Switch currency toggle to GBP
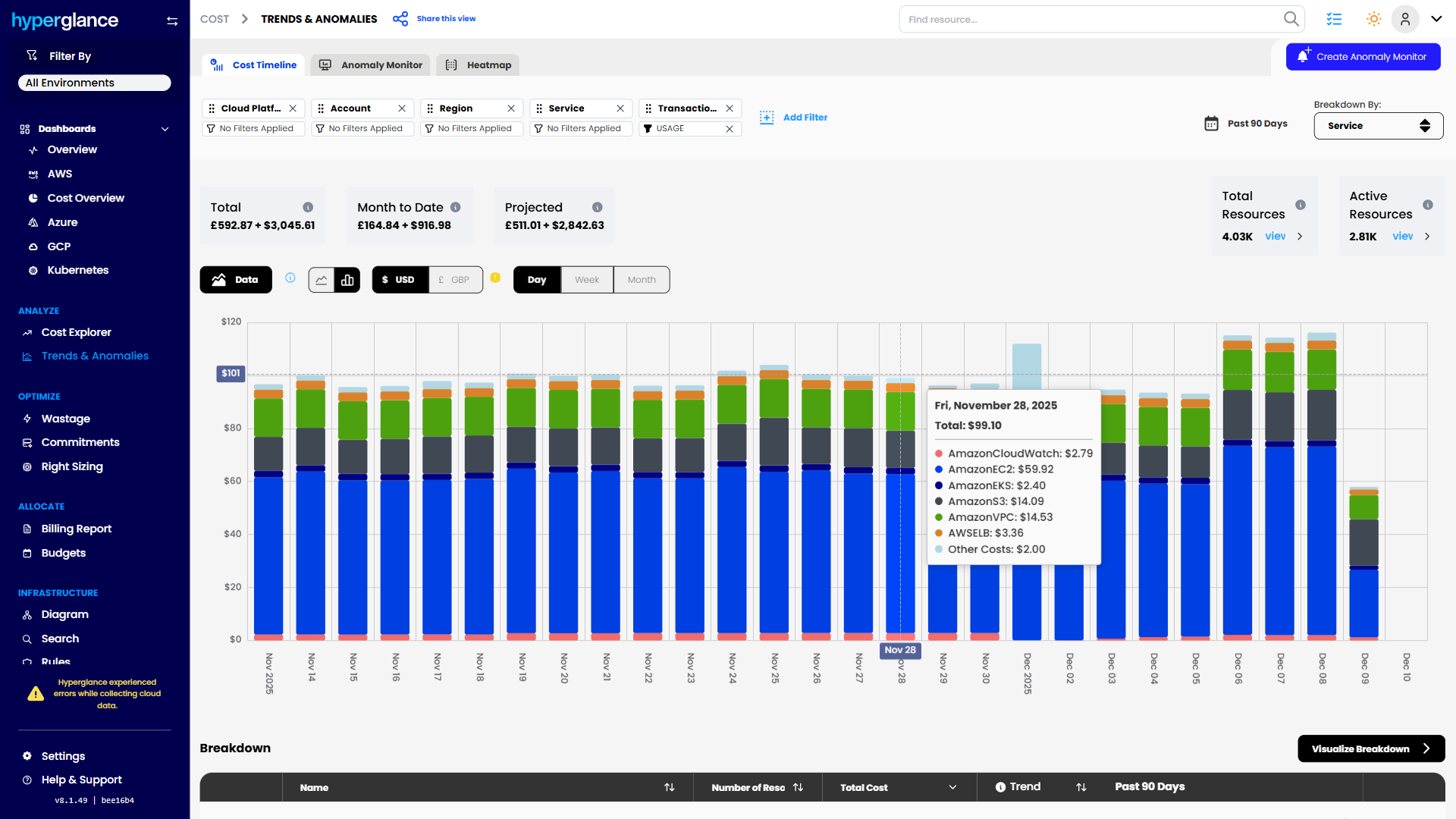This screenshot has height=819, width=1456. click(x=455, y=280)
